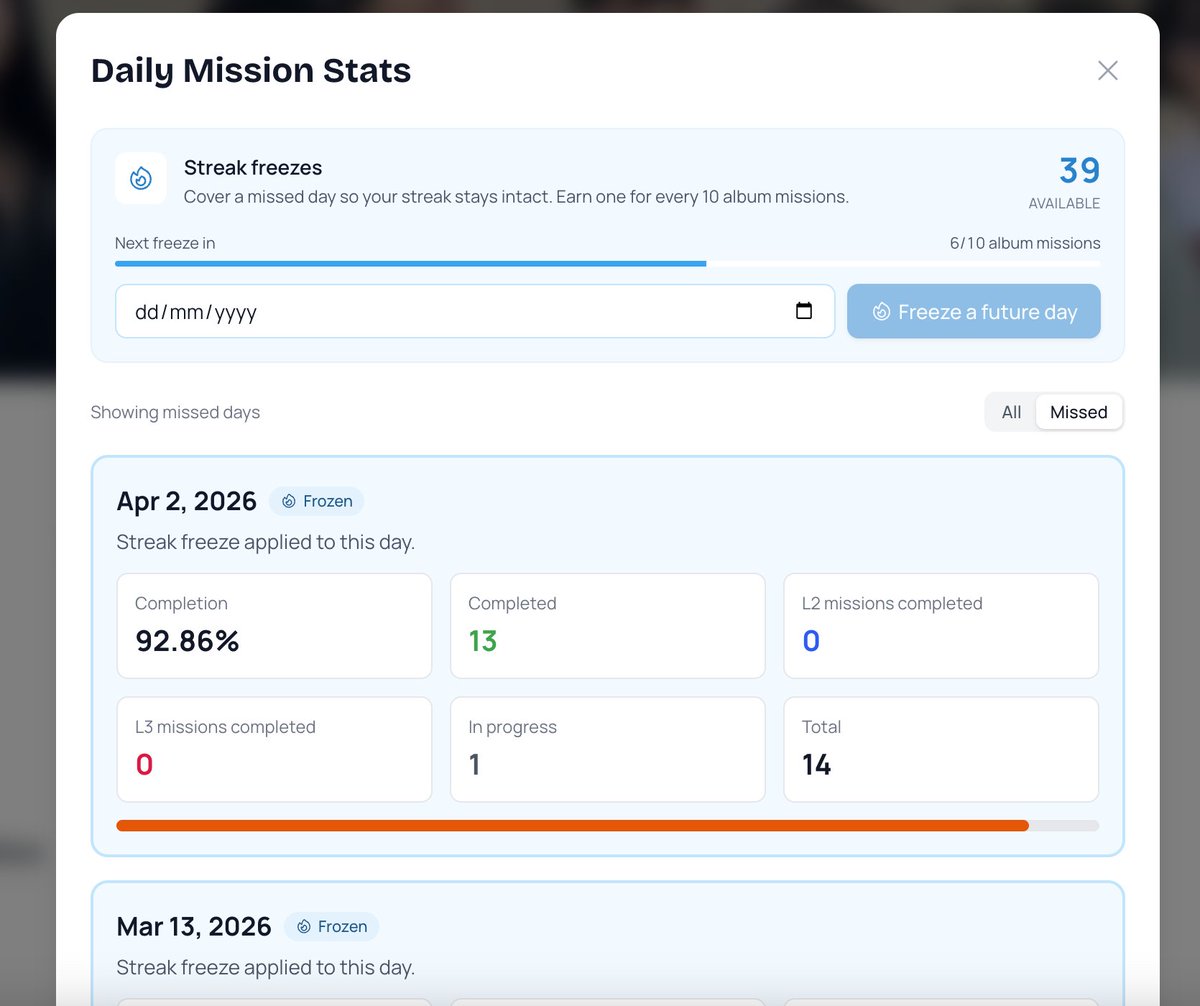Click the Total 14 stat card
The width and height of the screenshot is (1200, 1006).
[x=941, y=750]
